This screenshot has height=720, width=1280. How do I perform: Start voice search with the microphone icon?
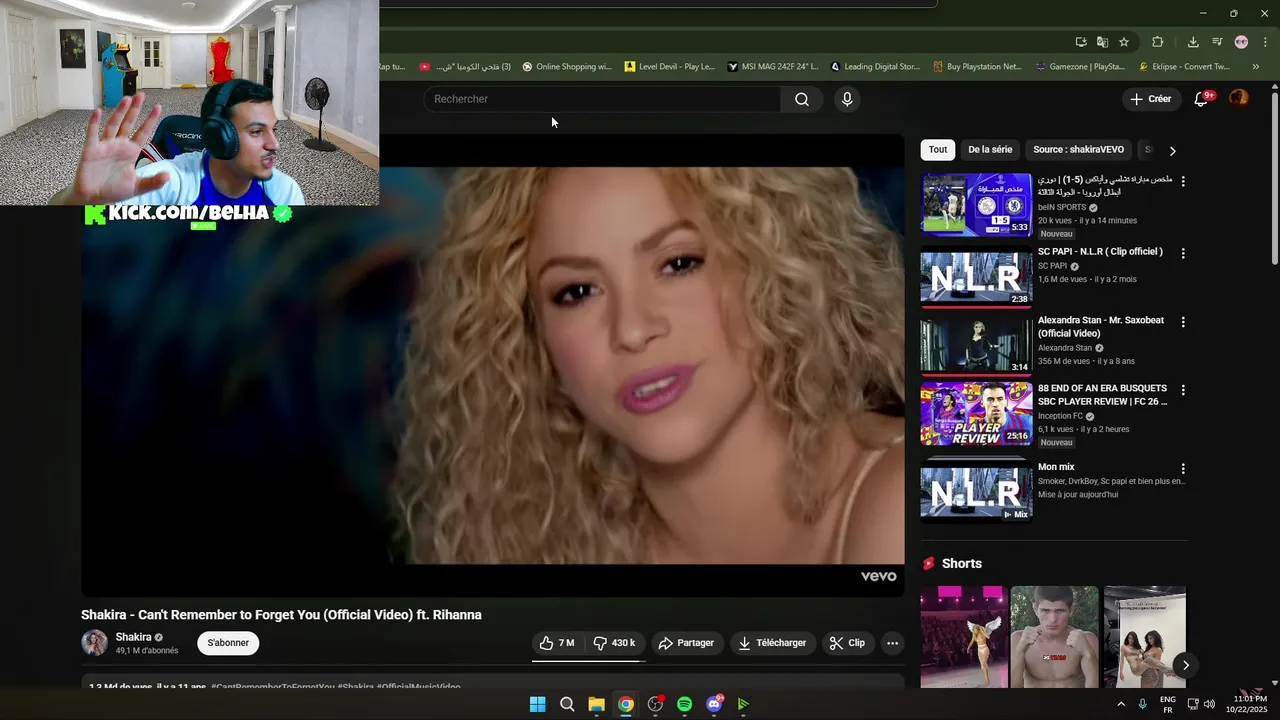tap(847, 99)
